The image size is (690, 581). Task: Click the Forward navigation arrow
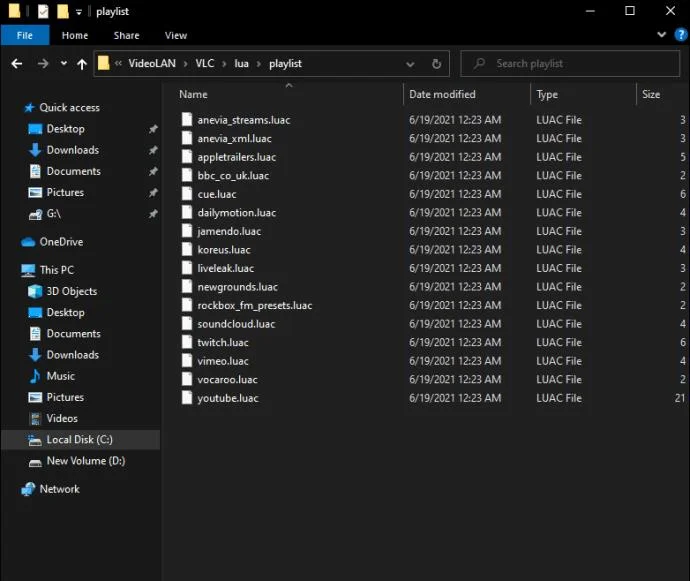click(43, 64)
